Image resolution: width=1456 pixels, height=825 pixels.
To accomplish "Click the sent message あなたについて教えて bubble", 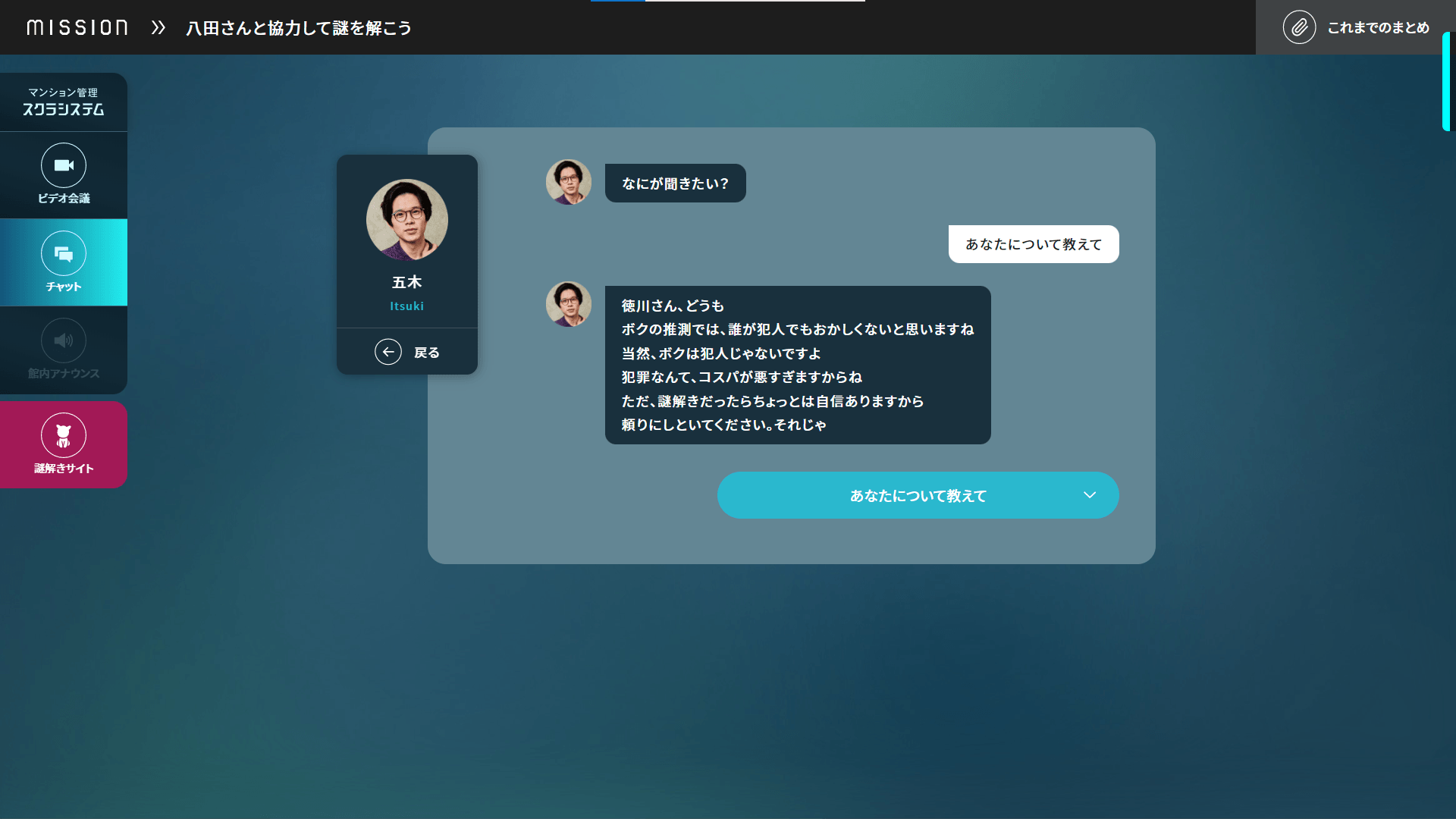I will 1033,245.
